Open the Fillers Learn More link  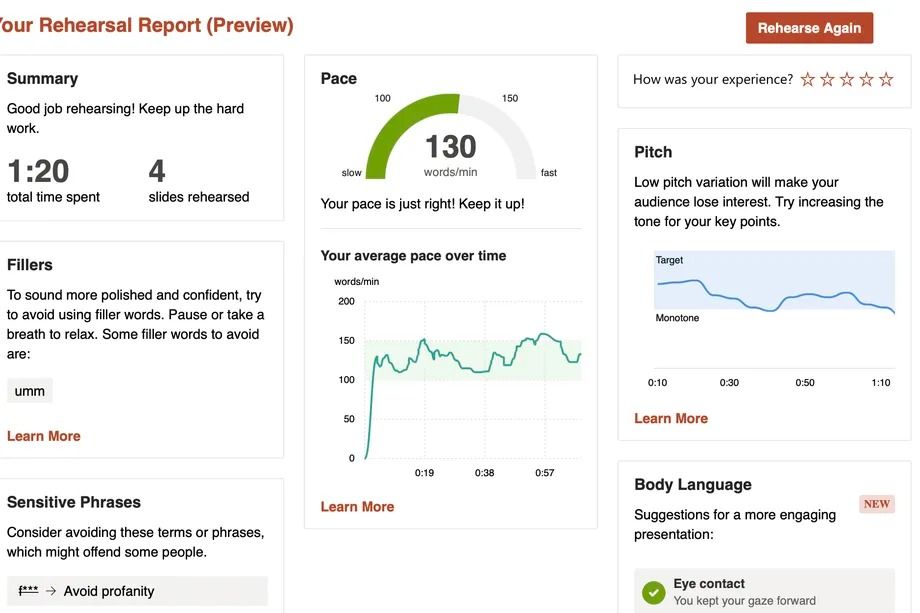[43, 436]
